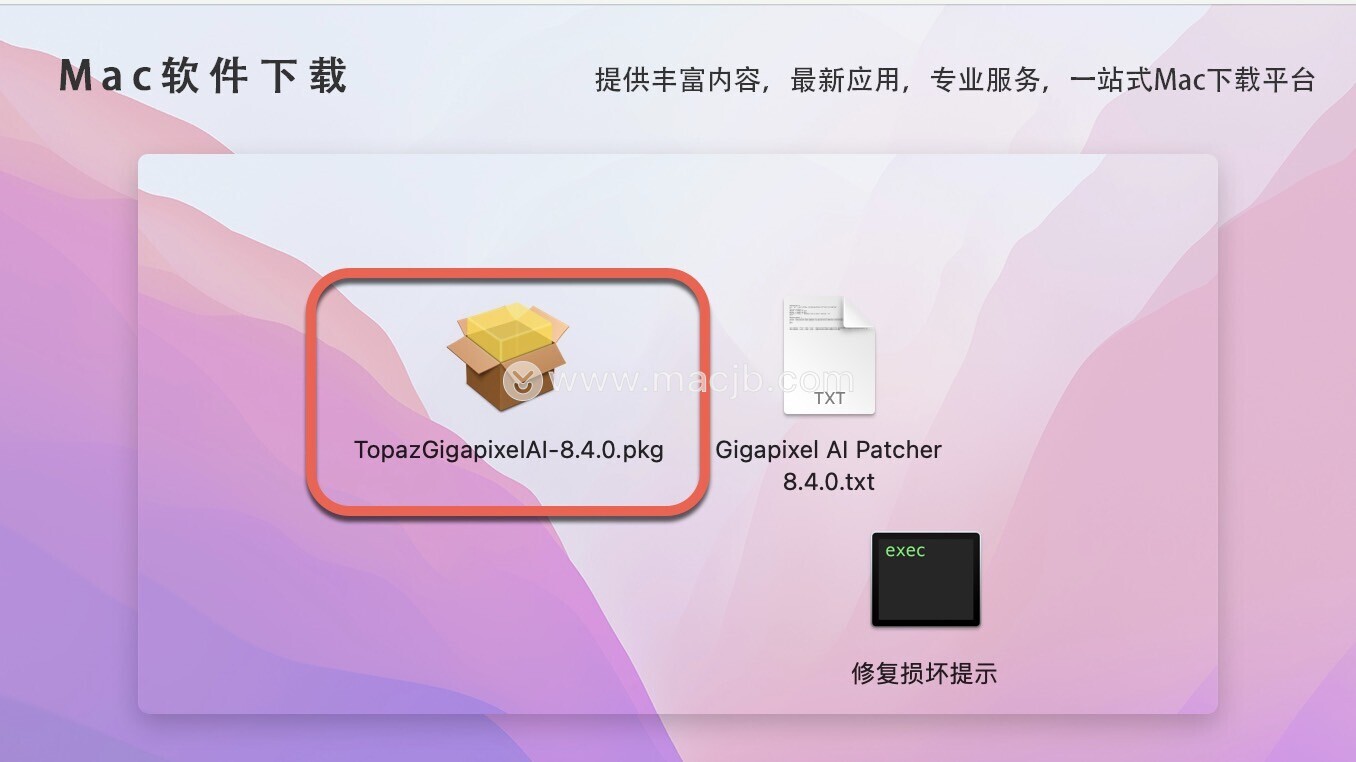
Task: Click the green exec text inside the terminal icon
Action: pyautogui.click(x=905, y=551)
